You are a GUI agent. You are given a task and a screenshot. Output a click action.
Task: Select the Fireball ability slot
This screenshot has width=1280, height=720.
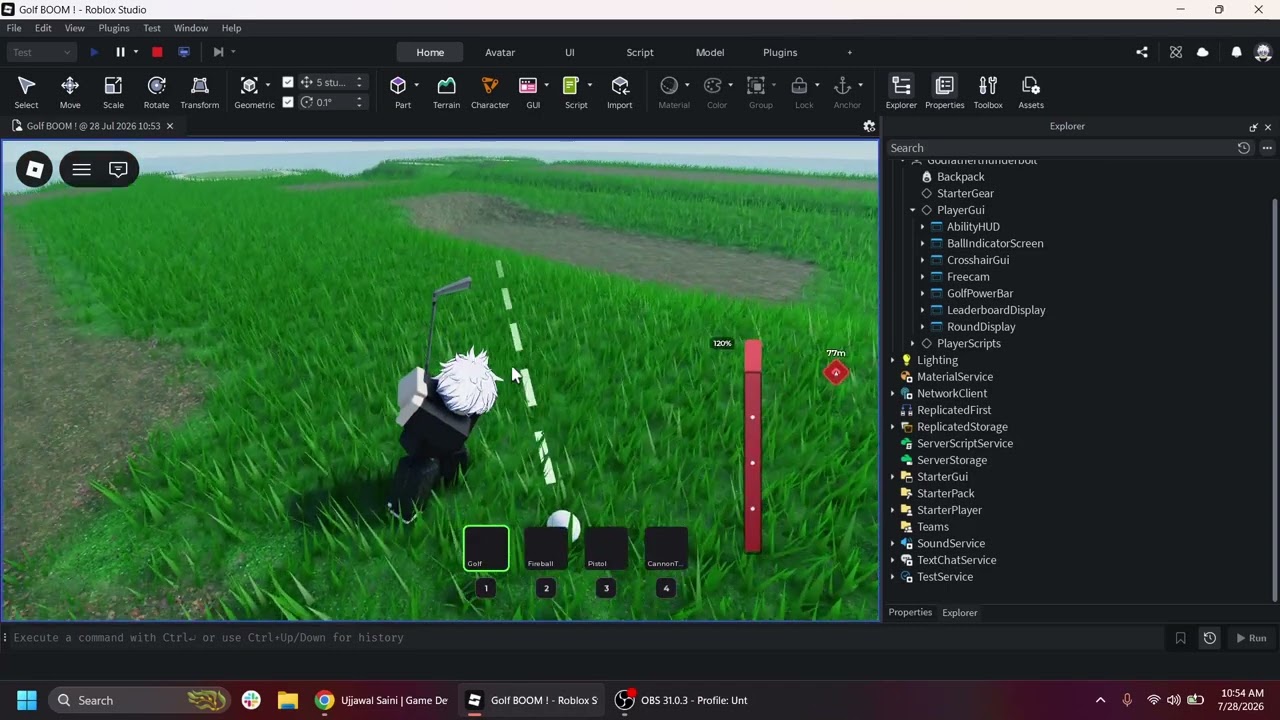point(546,549)
